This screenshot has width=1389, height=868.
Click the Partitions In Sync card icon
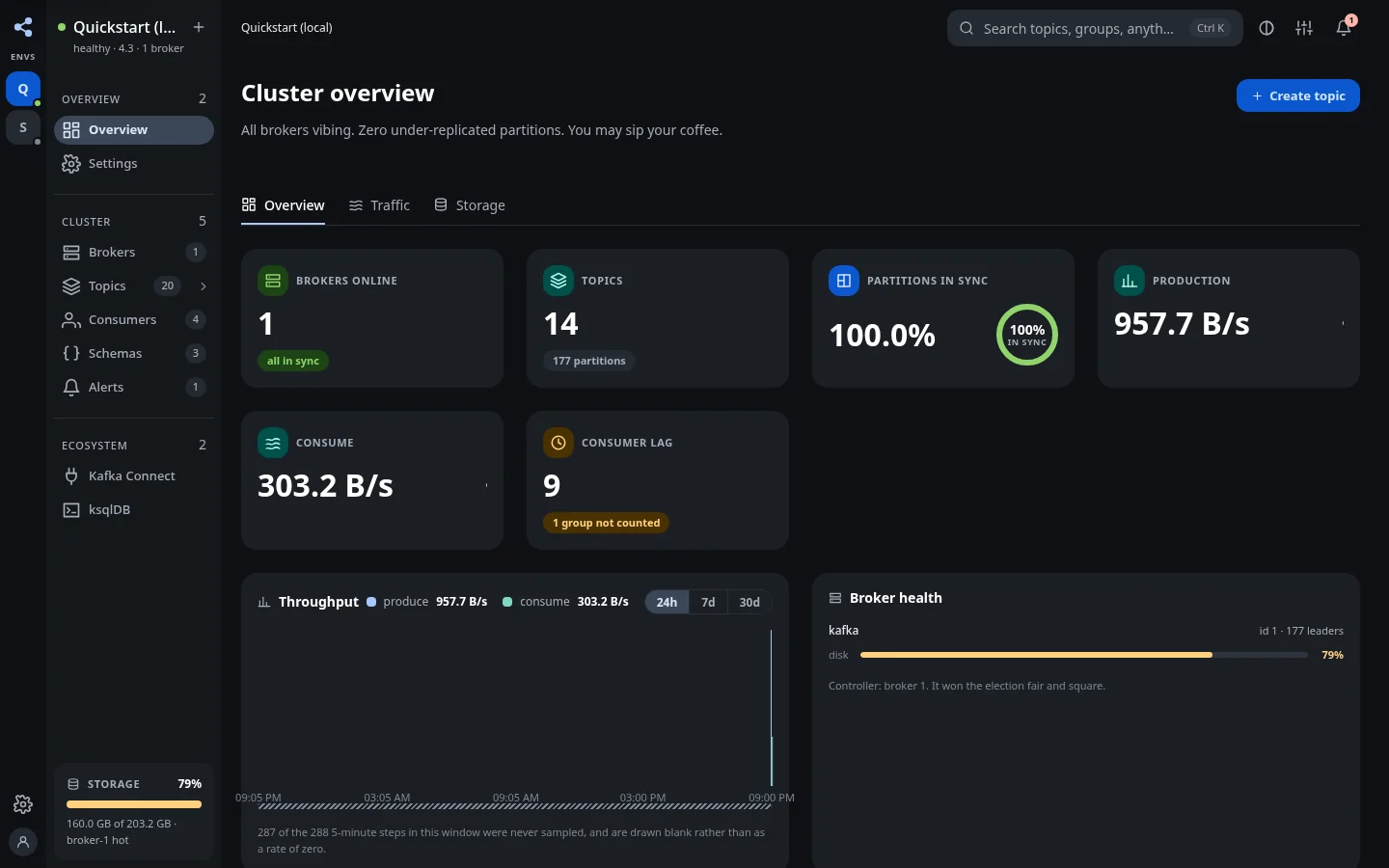click(844, 281)
